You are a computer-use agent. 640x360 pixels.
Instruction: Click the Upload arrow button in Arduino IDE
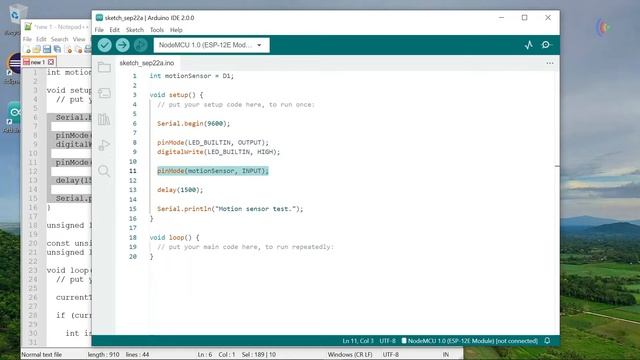tap(122, 45)
